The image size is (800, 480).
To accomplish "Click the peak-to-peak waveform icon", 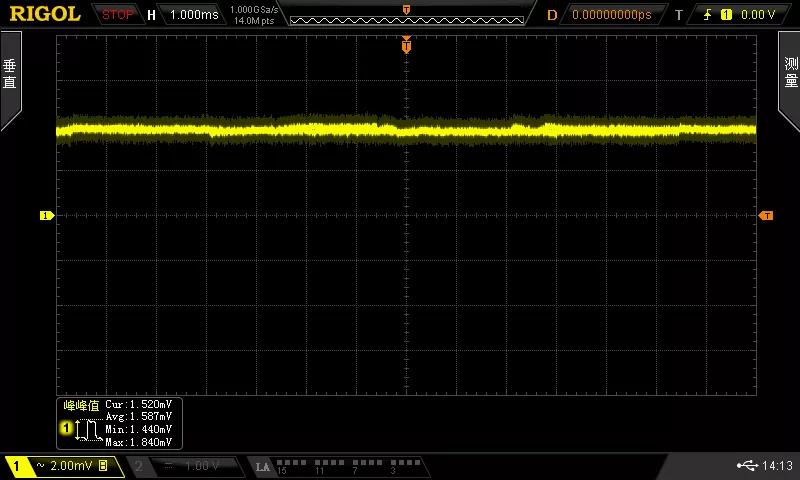I will pyautogui.click(x=89, y=430).
